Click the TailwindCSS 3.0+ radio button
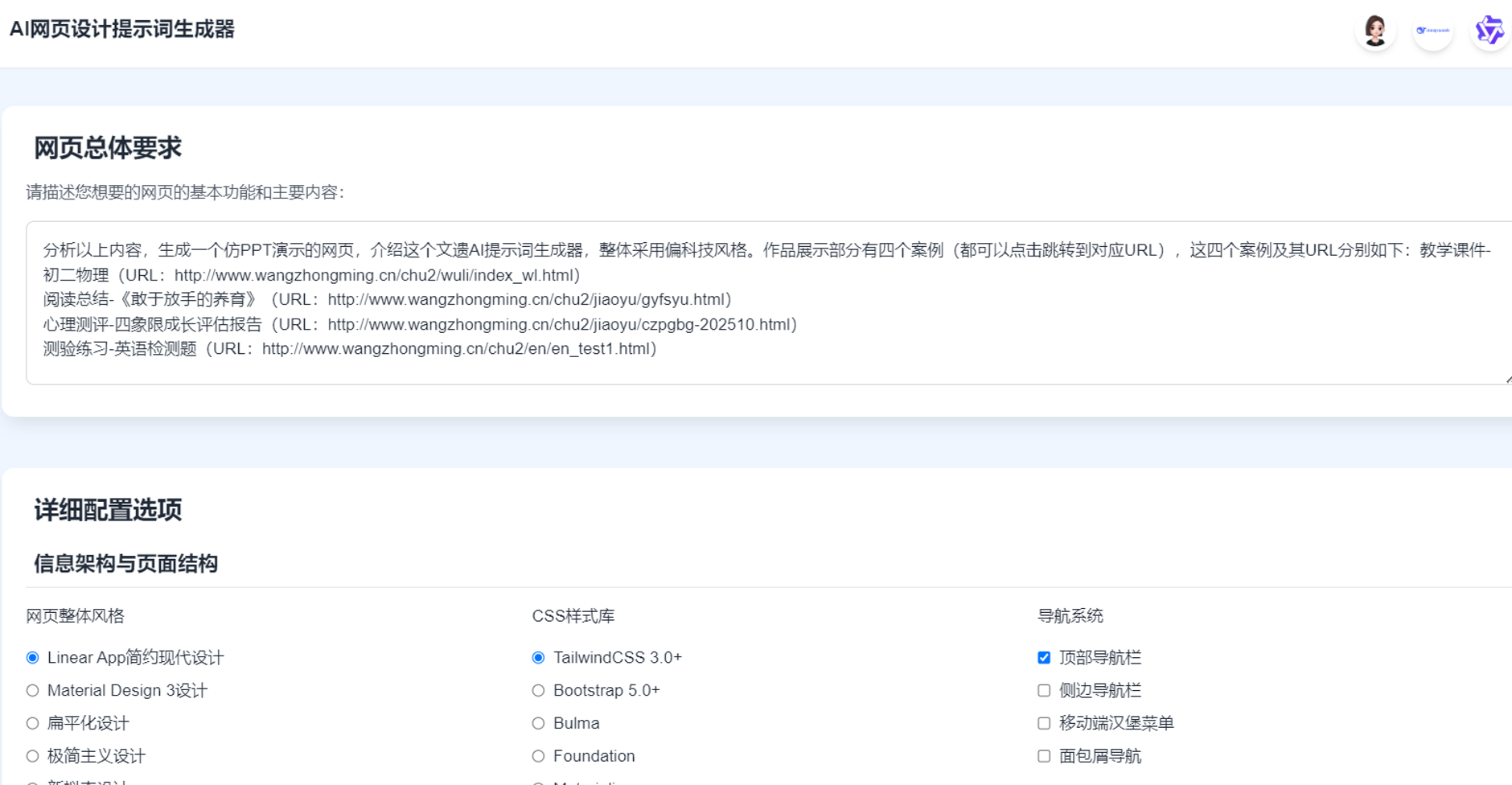Image resolution: width=1512 pixels, height=785 pixels. [x=538, y=657]
